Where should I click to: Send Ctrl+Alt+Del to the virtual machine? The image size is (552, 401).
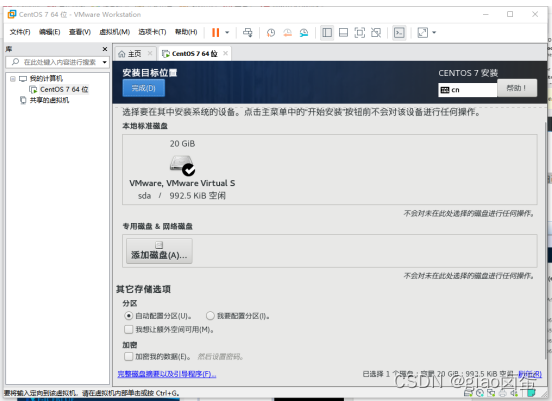247,32
